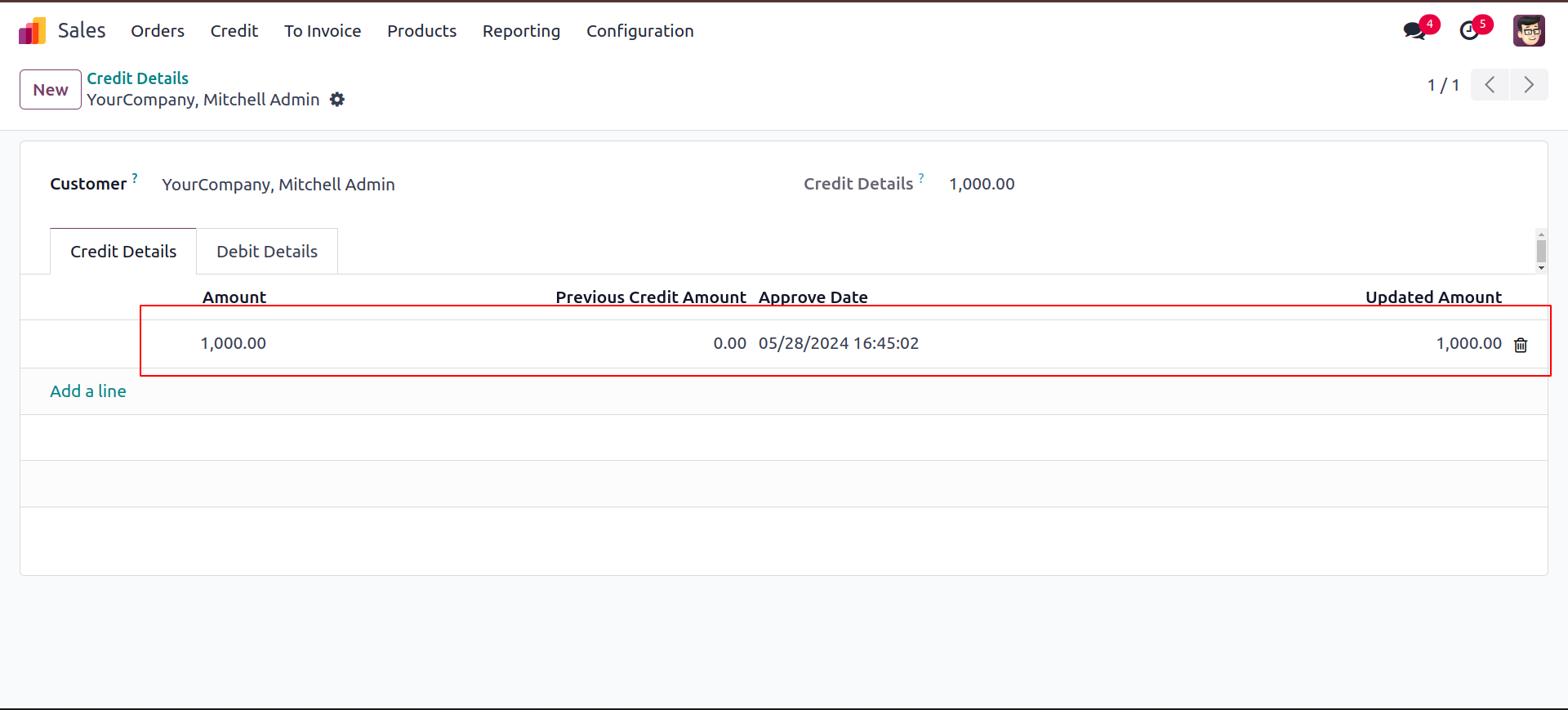This screenshot has width=1568, height=710.
Task: Sort by Previous Credit Amount column header
Action: pos(651,297)
